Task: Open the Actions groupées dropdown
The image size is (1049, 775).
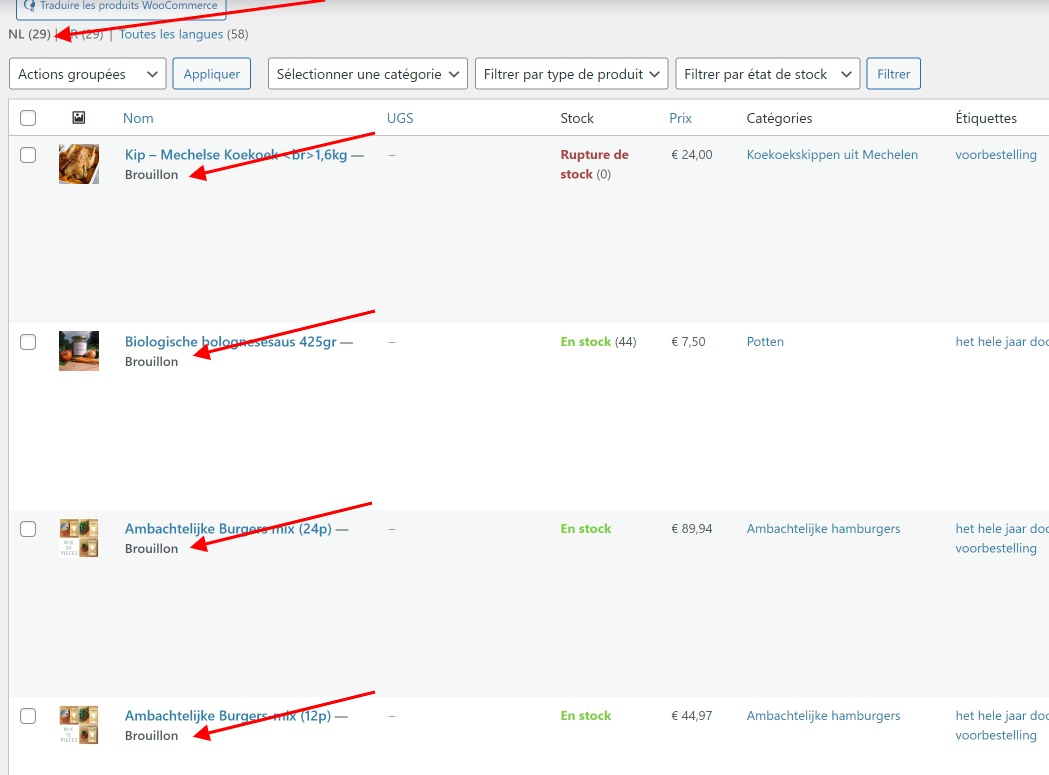Action: (88, 74)
